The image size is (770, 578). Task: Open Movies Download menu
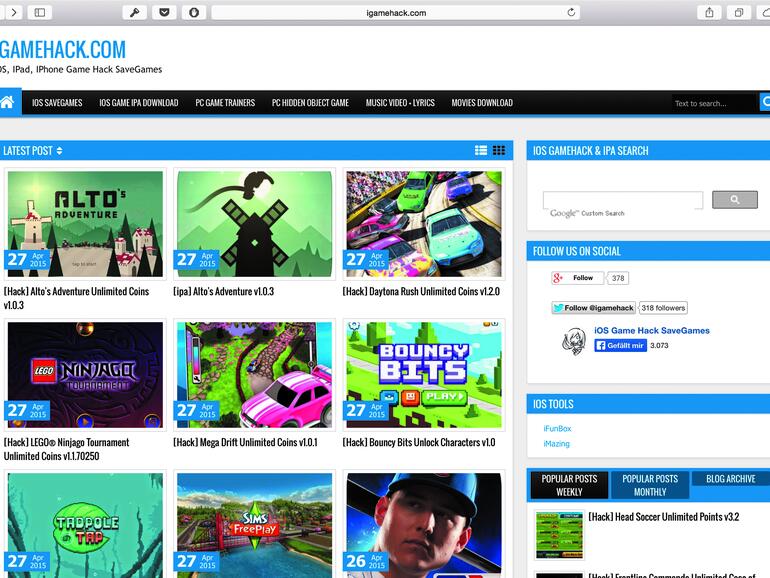coord(482,103)
